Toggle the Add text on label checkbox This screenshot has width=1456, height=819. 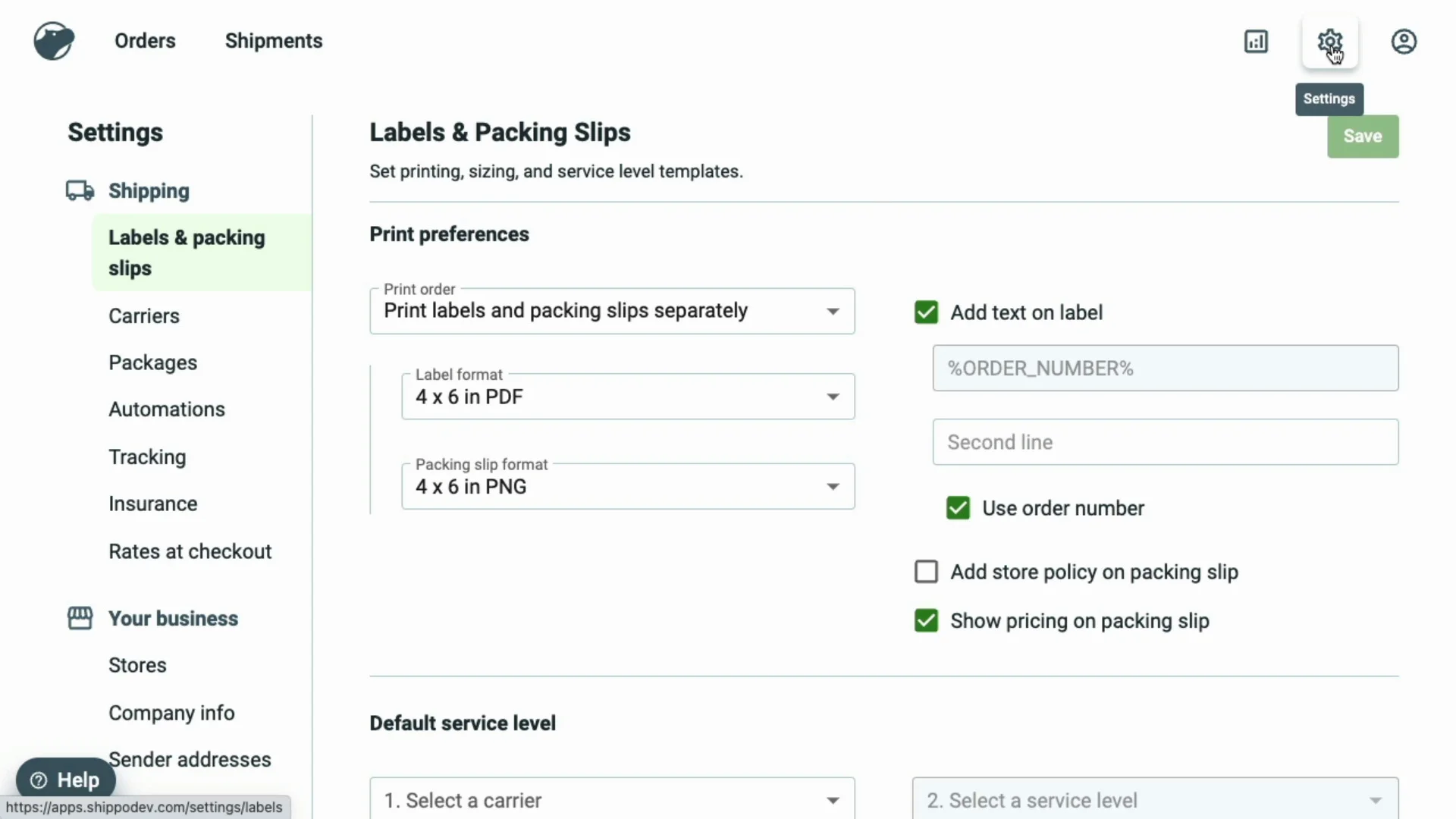point(925,311)
